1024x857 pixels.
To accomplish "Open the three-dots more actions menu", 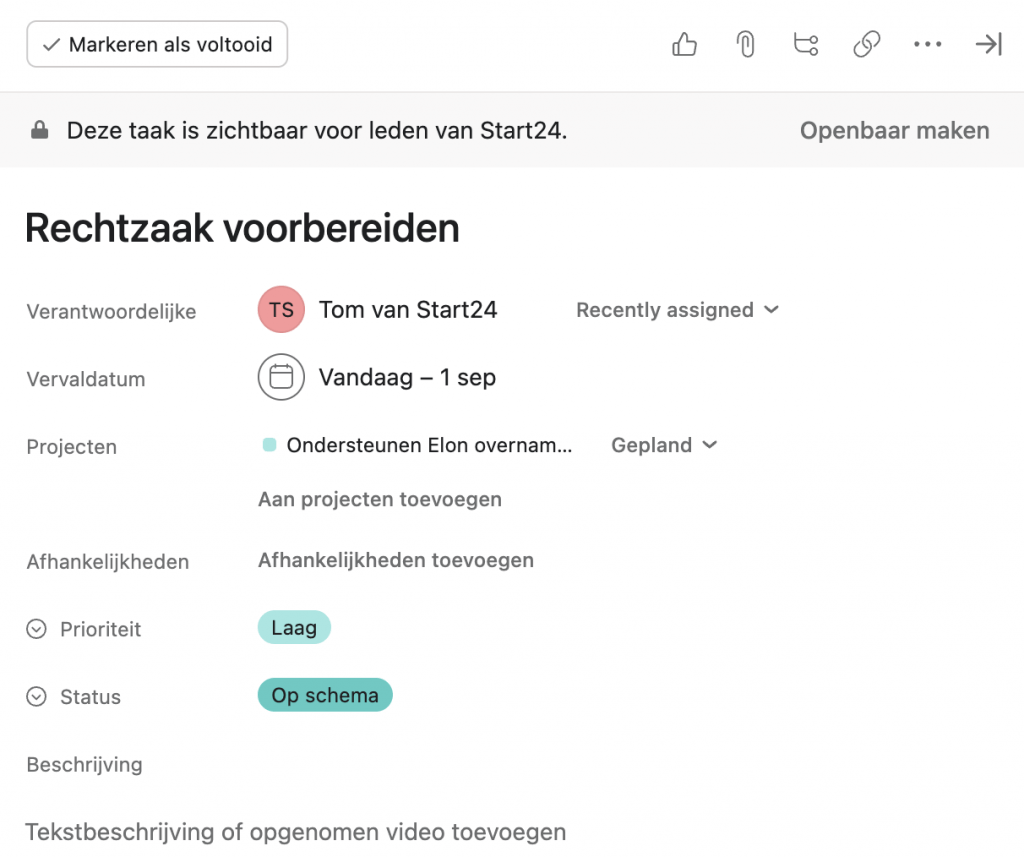I will (x=927, y=45).
